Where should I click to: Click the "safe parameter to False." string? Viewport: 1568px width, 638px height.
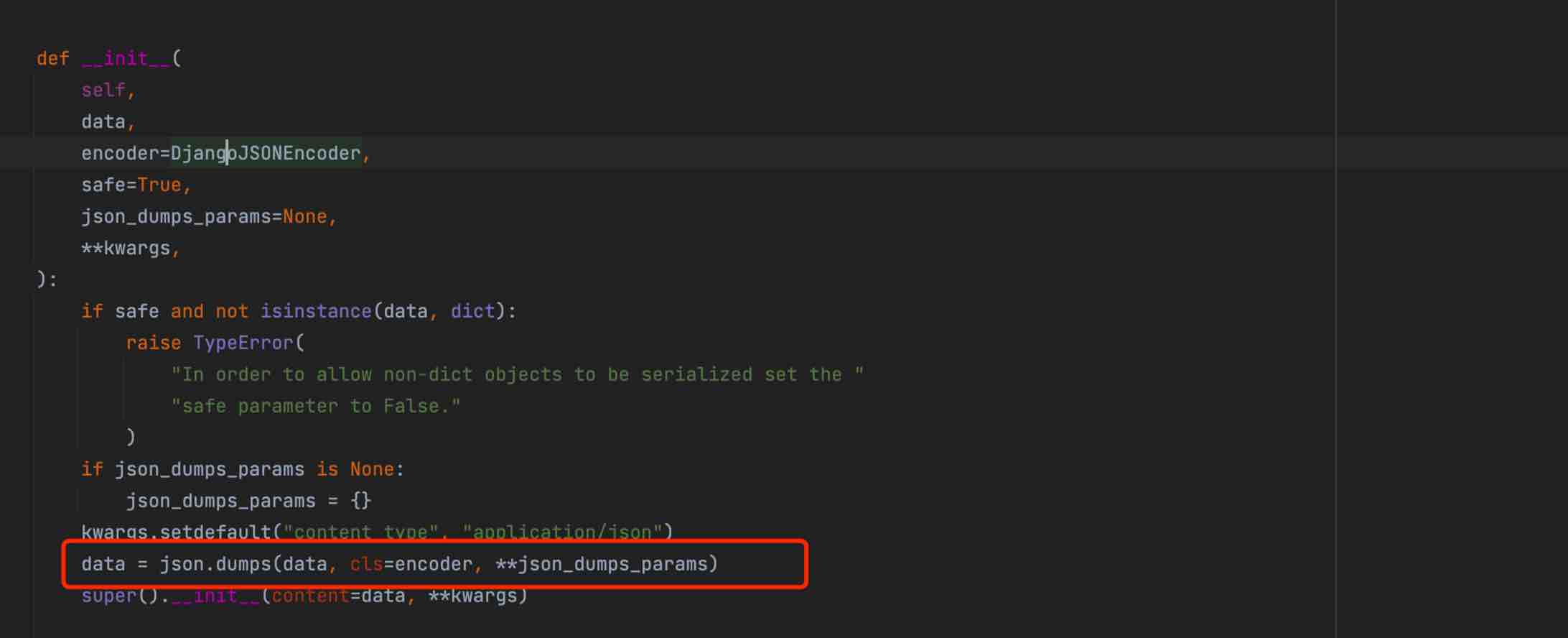(316, 406)
